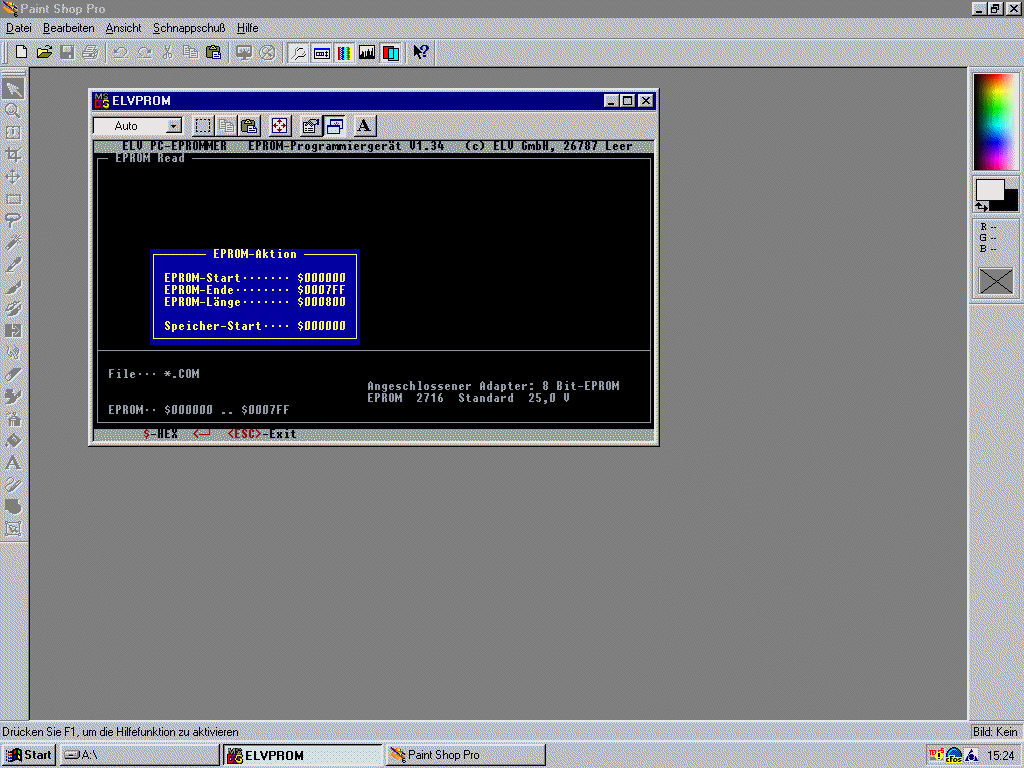Viewport: 1024px width, 768px height.
Task: Expand the Auto font size dropdown in ELVPROM
Action: (x=174, y=126)
